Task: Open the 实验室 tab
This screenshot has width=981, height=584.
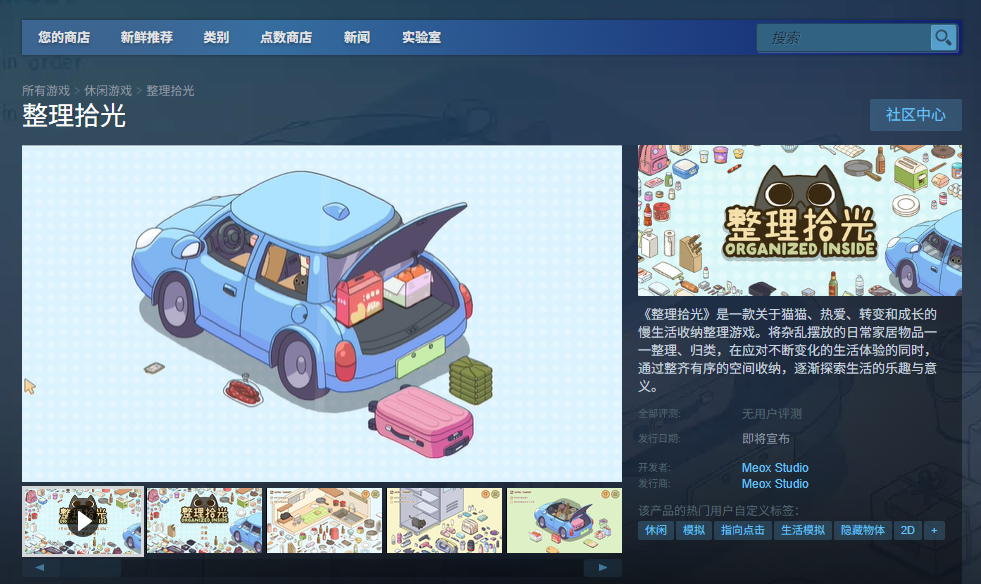Action: (x=421, y=38)
